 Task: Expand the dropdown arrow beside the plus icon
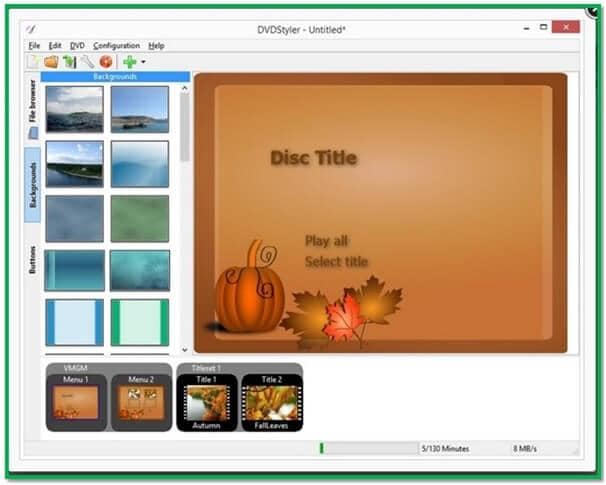pyautogui.click(x=143, y=62)
